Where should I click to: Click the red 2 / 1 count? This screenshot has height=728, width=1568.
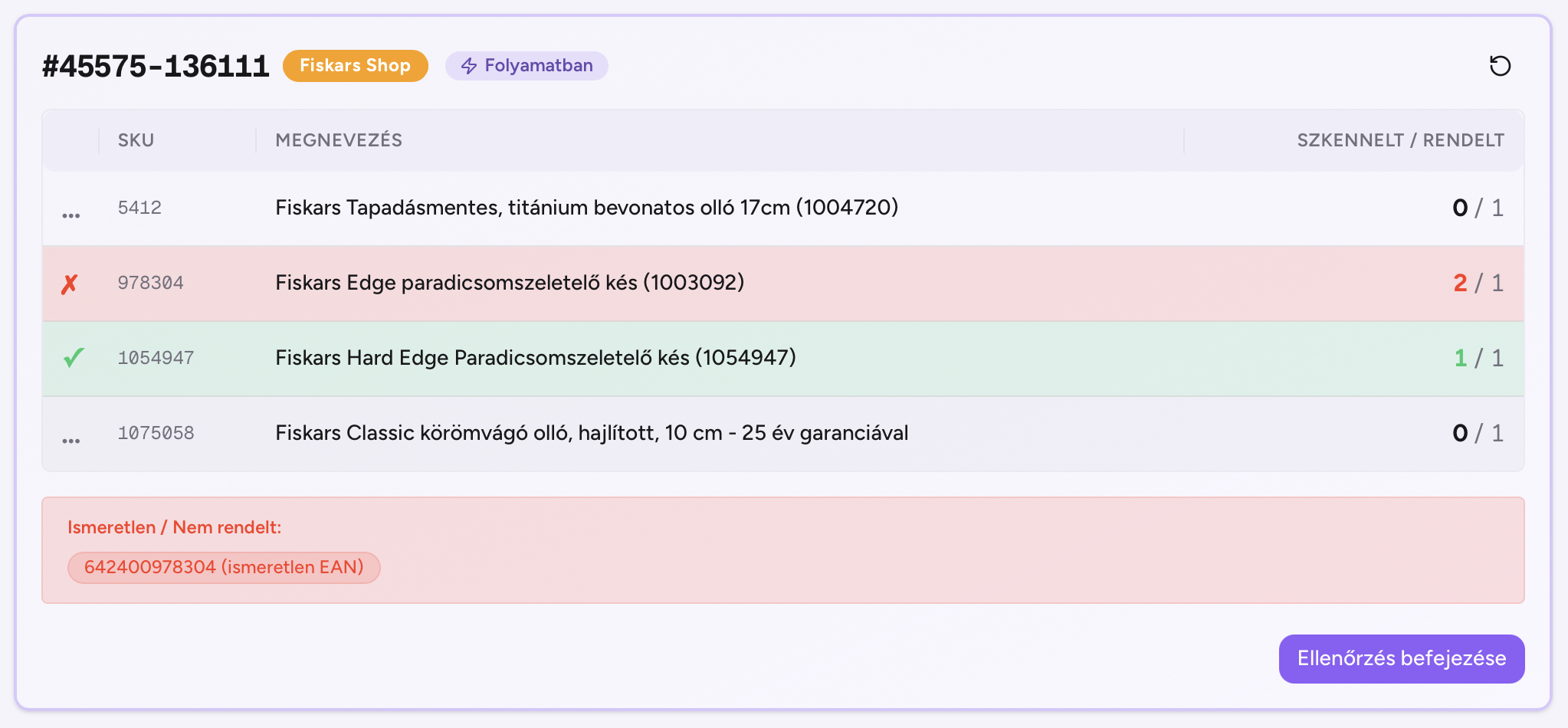(x=1478, y=283)
